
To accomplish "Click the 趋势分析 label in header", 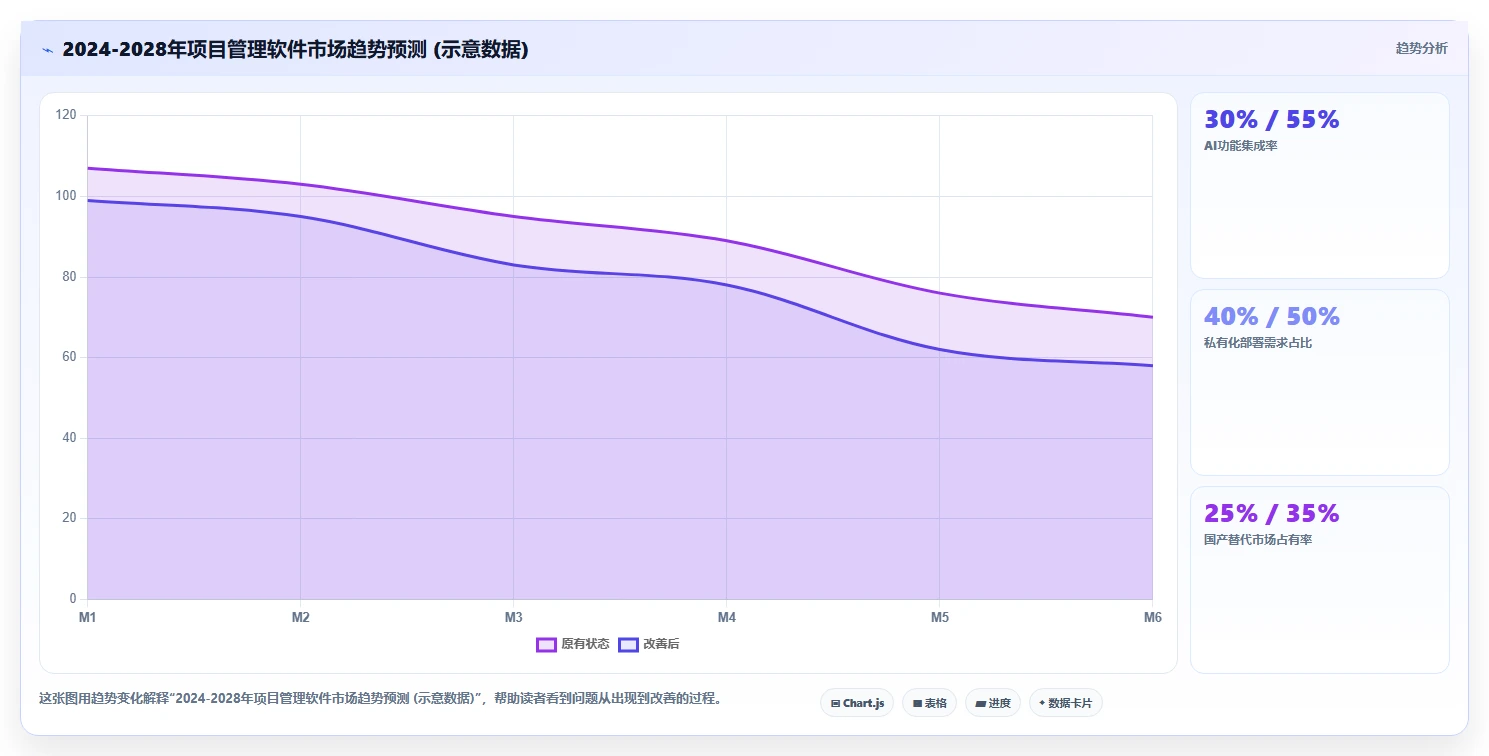I will point(1421,48).
